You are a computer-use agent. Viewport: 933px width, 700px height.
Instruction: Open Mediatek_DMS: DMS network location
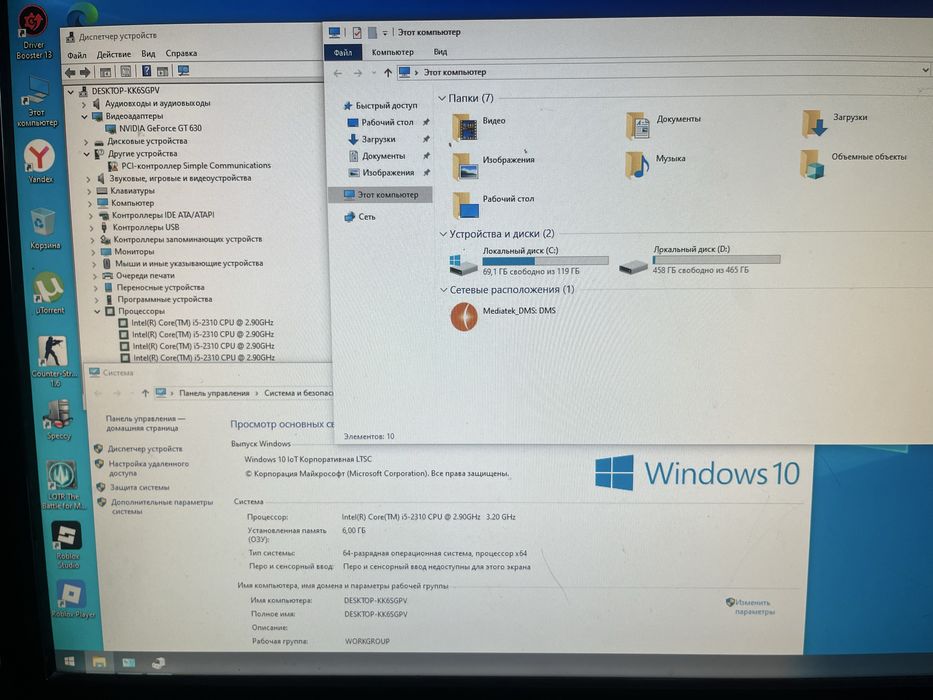pos(503,316)
